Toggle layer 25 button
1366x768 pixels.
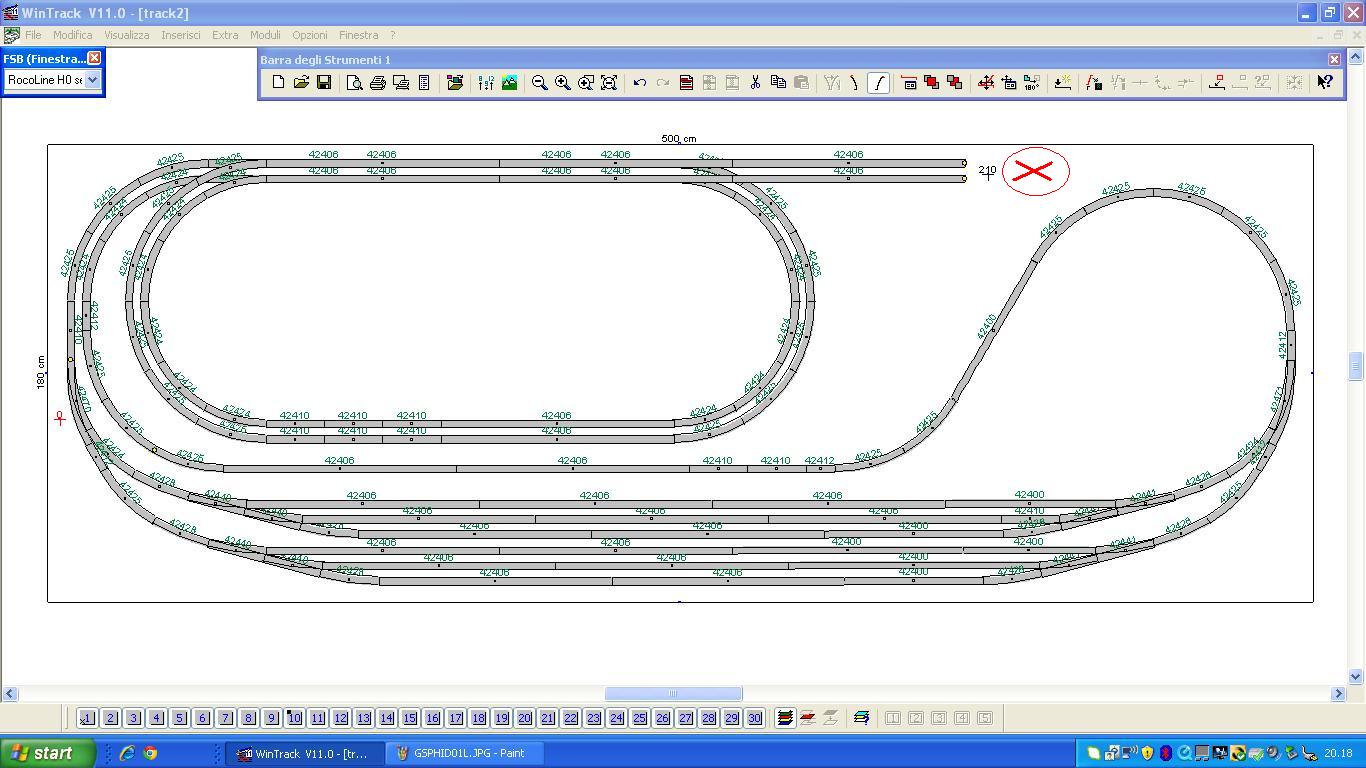pos(639,718)
